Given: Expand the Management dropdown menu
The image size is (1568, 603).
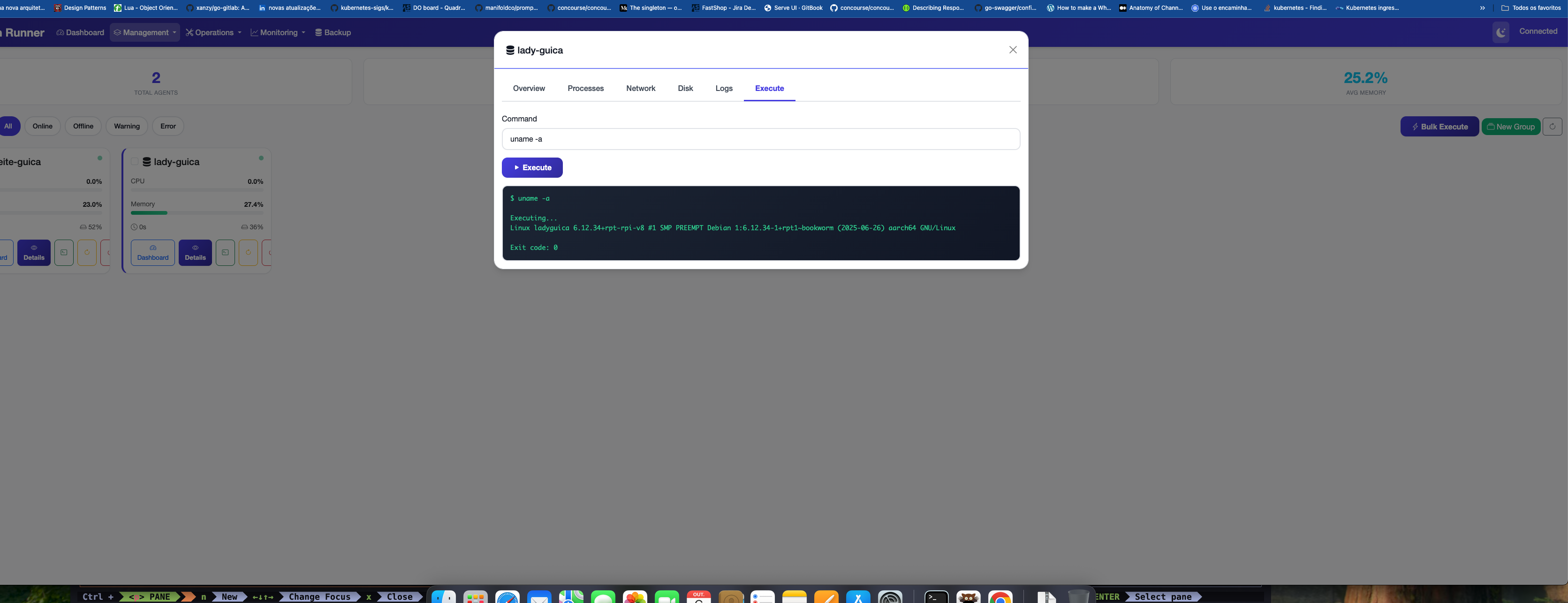Looking at the screenshot, I should pos(145,32).
